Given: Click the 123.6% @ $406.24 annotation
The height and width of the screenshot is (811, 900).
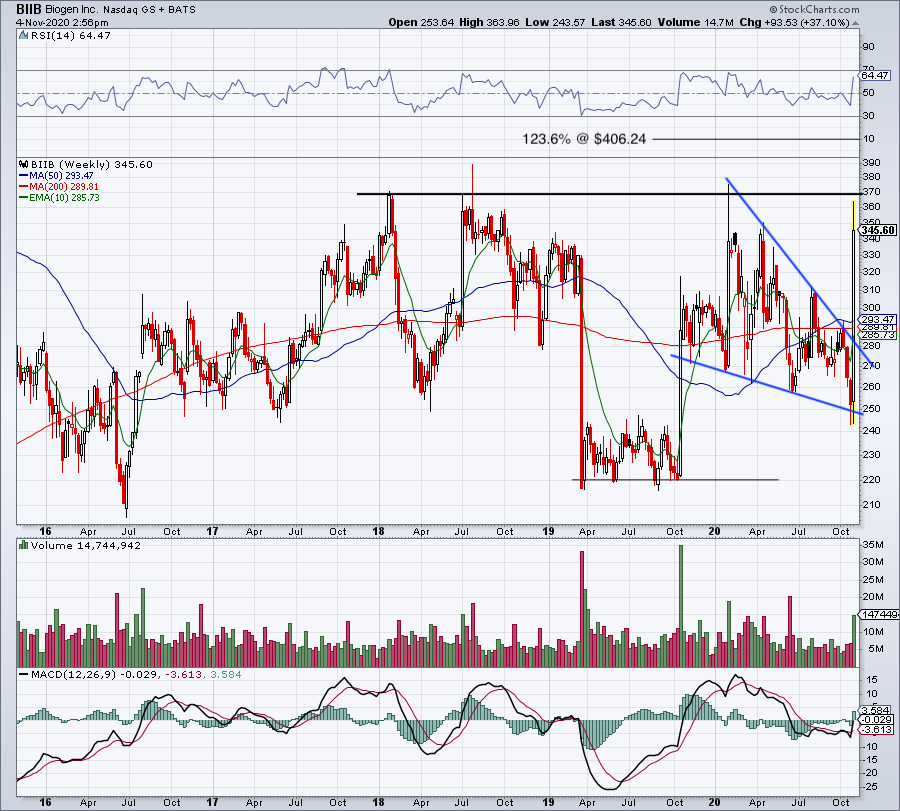Looking at the screenshot, I should pos(584,139).
